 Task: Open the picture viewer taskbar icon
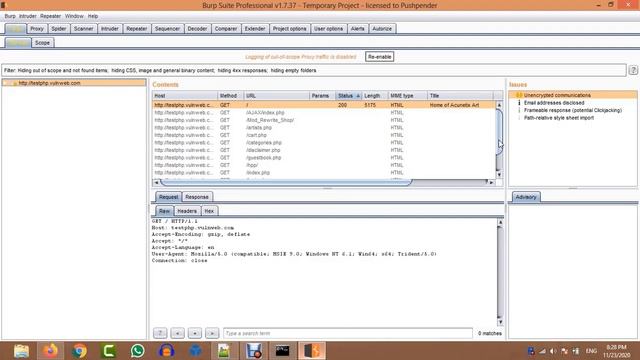(x=224, y=351)
